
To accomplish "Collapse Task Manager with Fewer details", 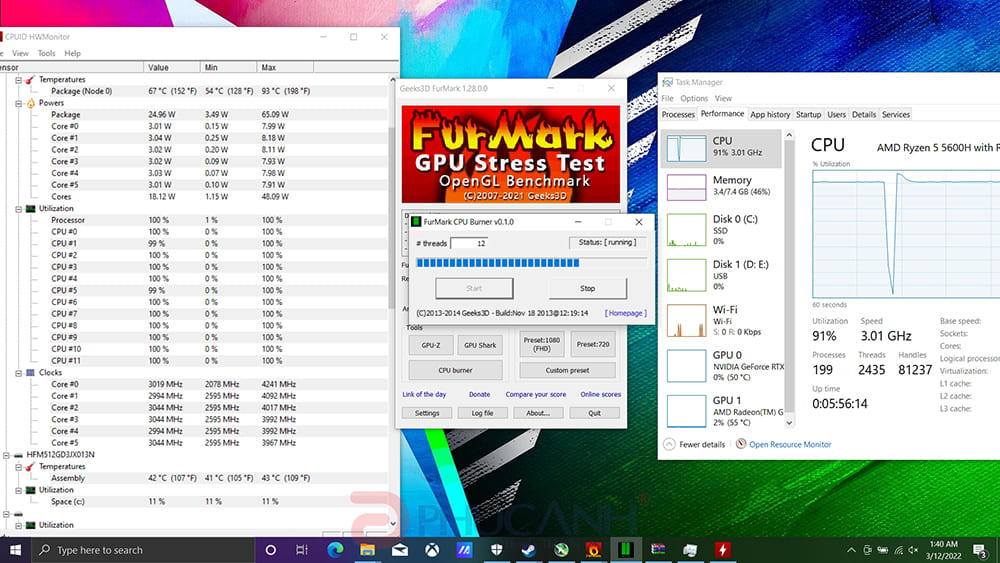I will (695, 444).
